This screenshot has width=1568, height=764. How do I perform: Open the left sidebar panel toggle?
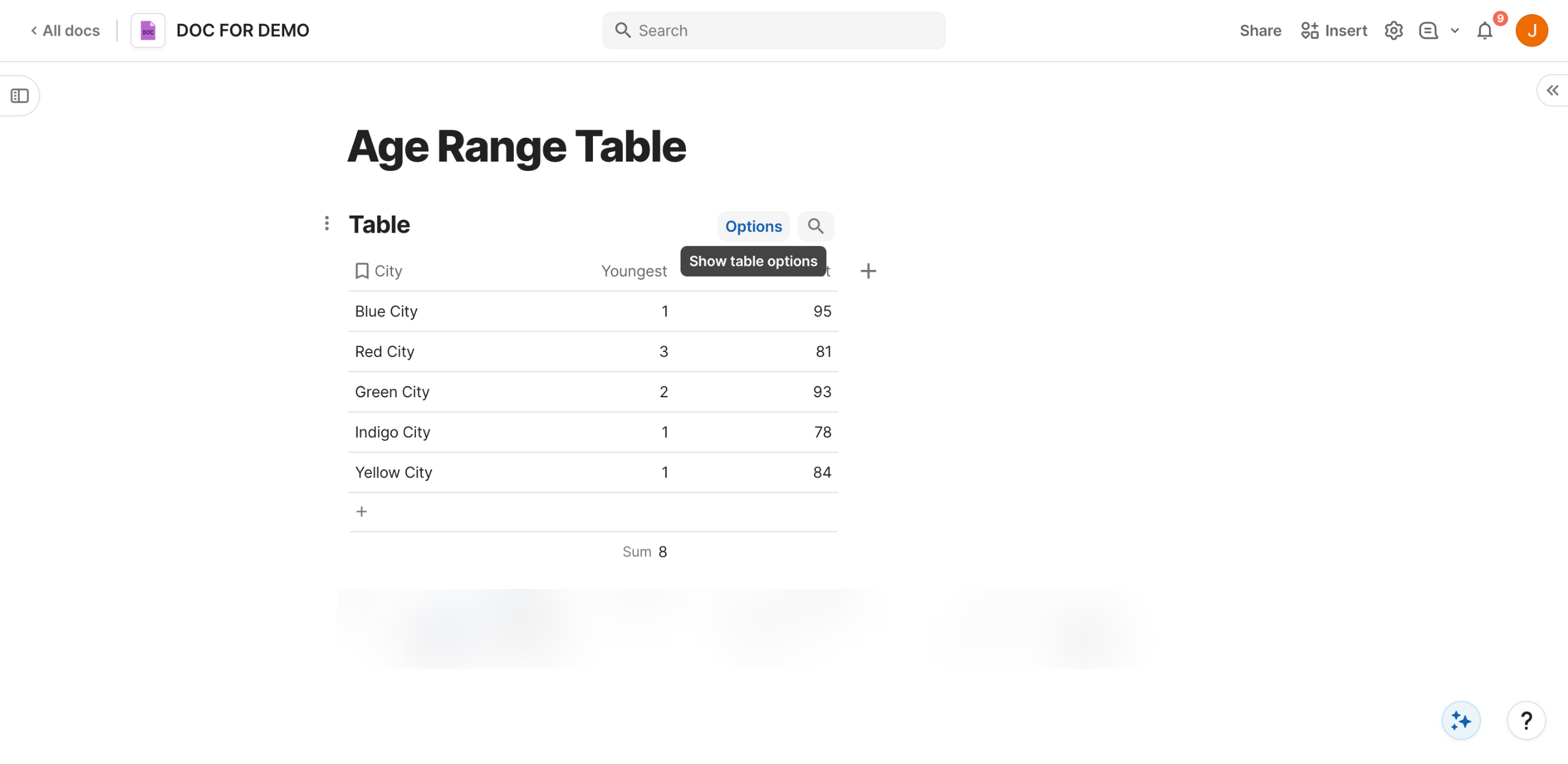click(x=20, y=95)
